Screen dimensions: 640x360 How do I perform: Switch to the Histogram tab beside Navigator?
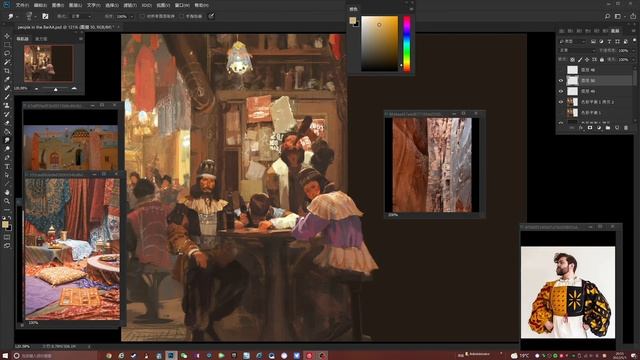click(41, 39)
